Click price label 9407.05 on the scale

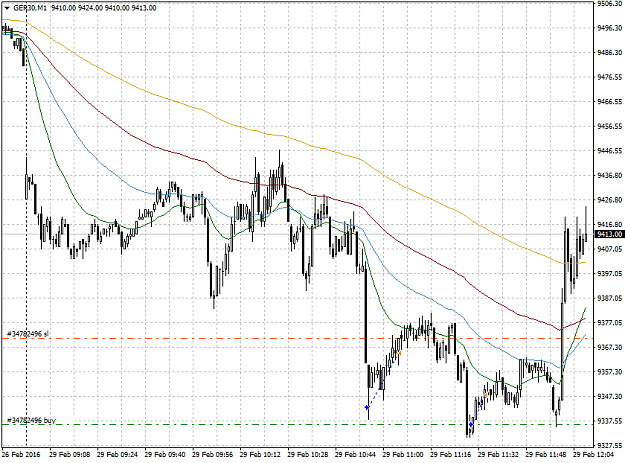pos(609,249)
